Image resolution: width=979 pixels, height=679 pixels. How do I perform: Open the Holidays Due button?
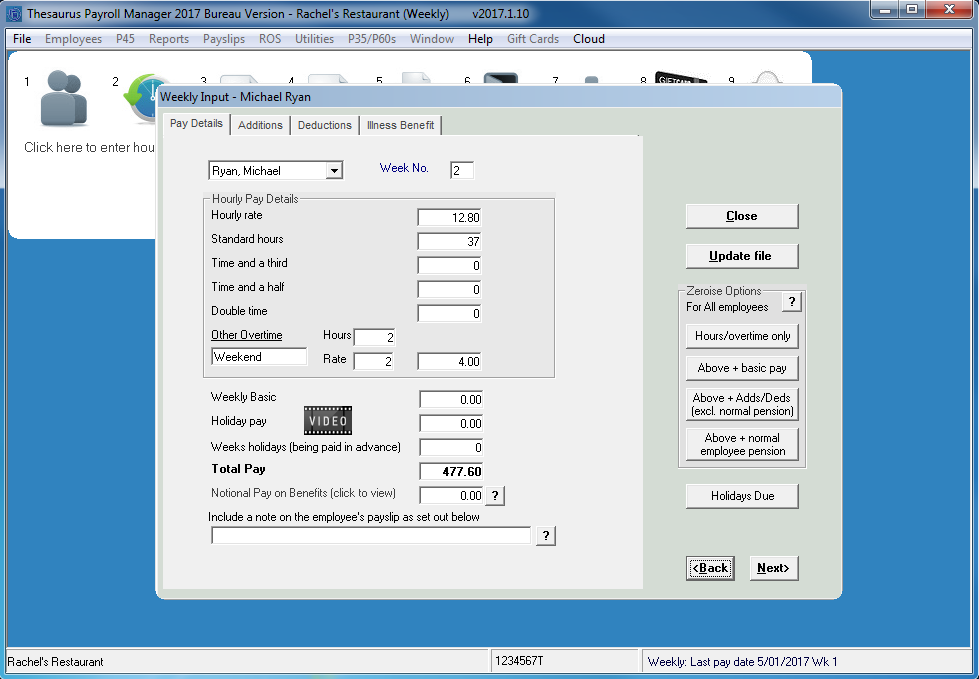(x=742, y=496)
